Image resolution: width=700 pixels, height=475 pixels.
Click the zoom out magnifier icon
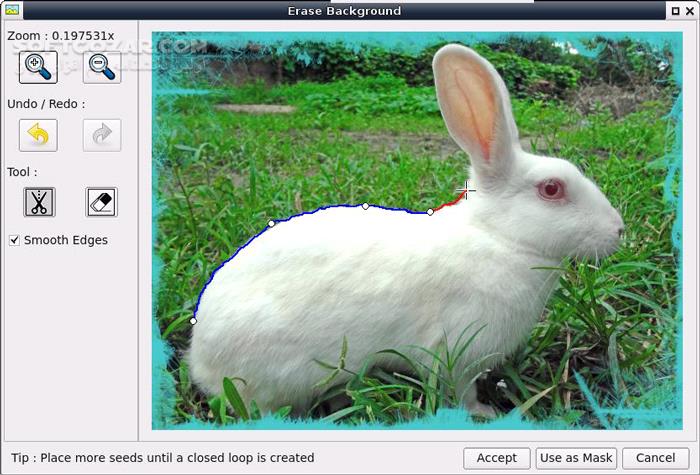point(101,67)
